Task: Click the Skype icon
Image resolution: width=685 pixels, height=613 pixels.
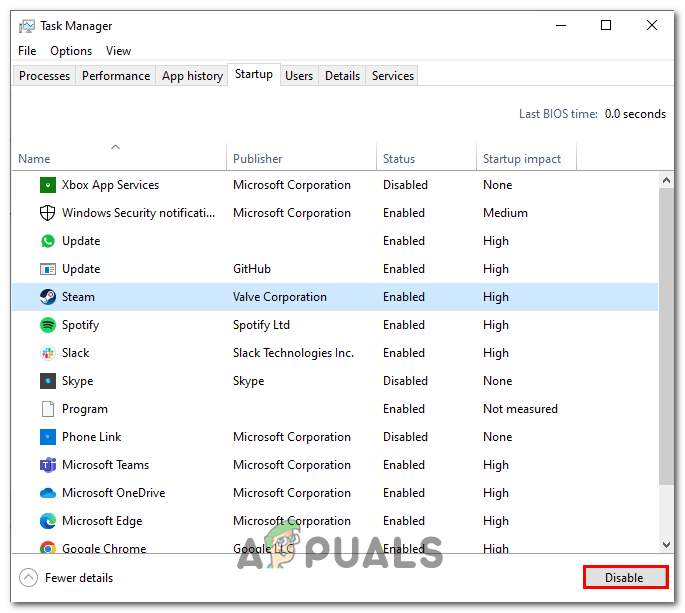Action: (48, 381)
